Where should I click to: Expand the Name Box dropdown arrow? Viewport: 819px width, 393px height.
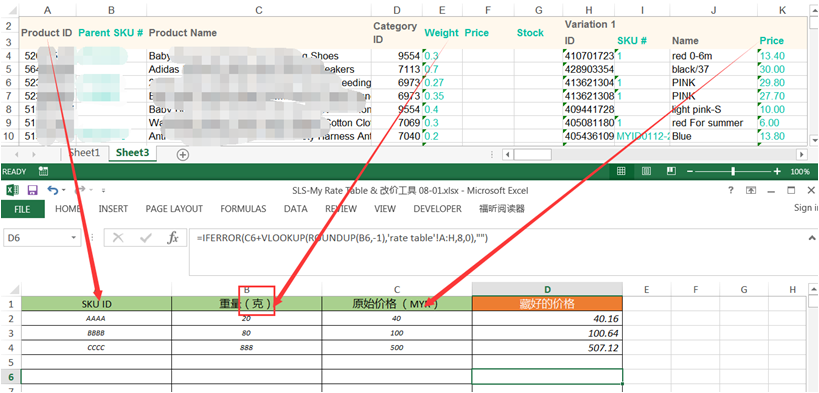(x=73, y=238)
